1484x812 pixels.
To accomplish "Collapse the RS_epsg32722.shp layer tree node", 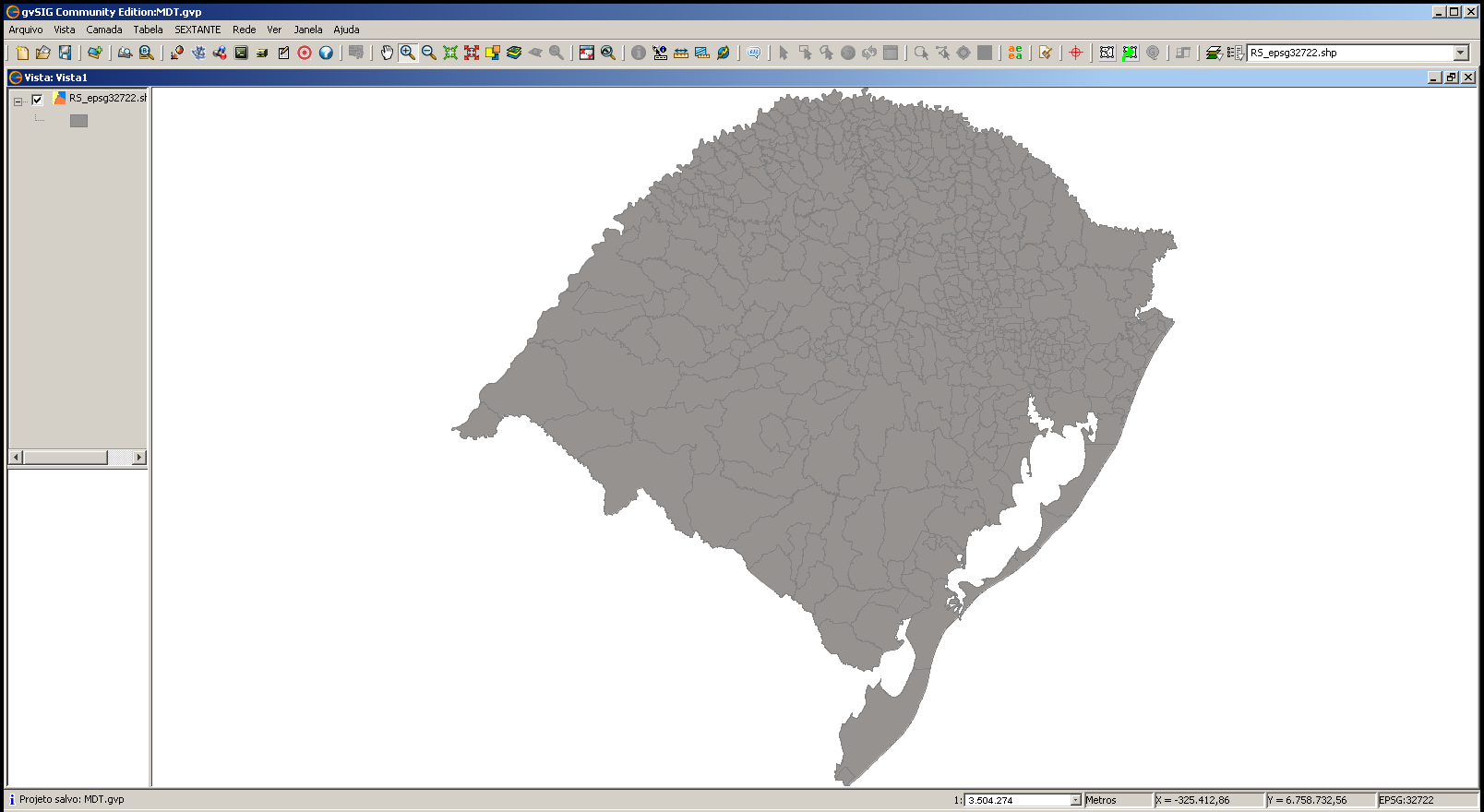I will 18,101.
